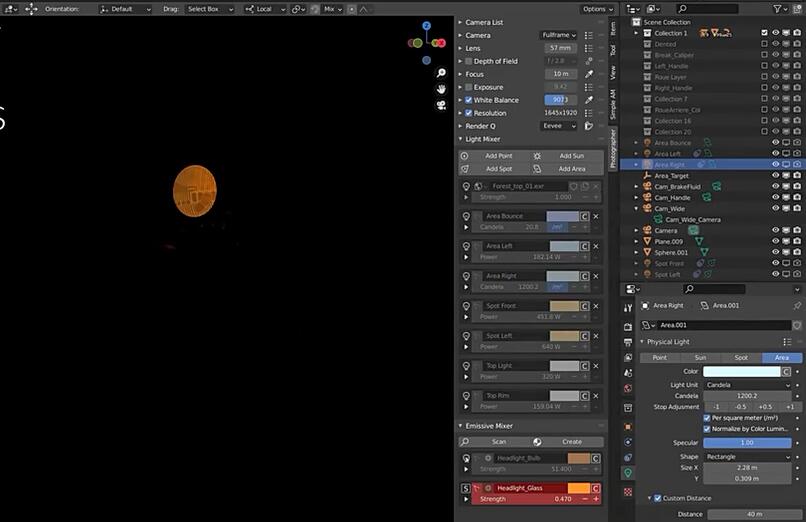Disable the Resolution checkbox
The image size is (806, 522).
468,113
